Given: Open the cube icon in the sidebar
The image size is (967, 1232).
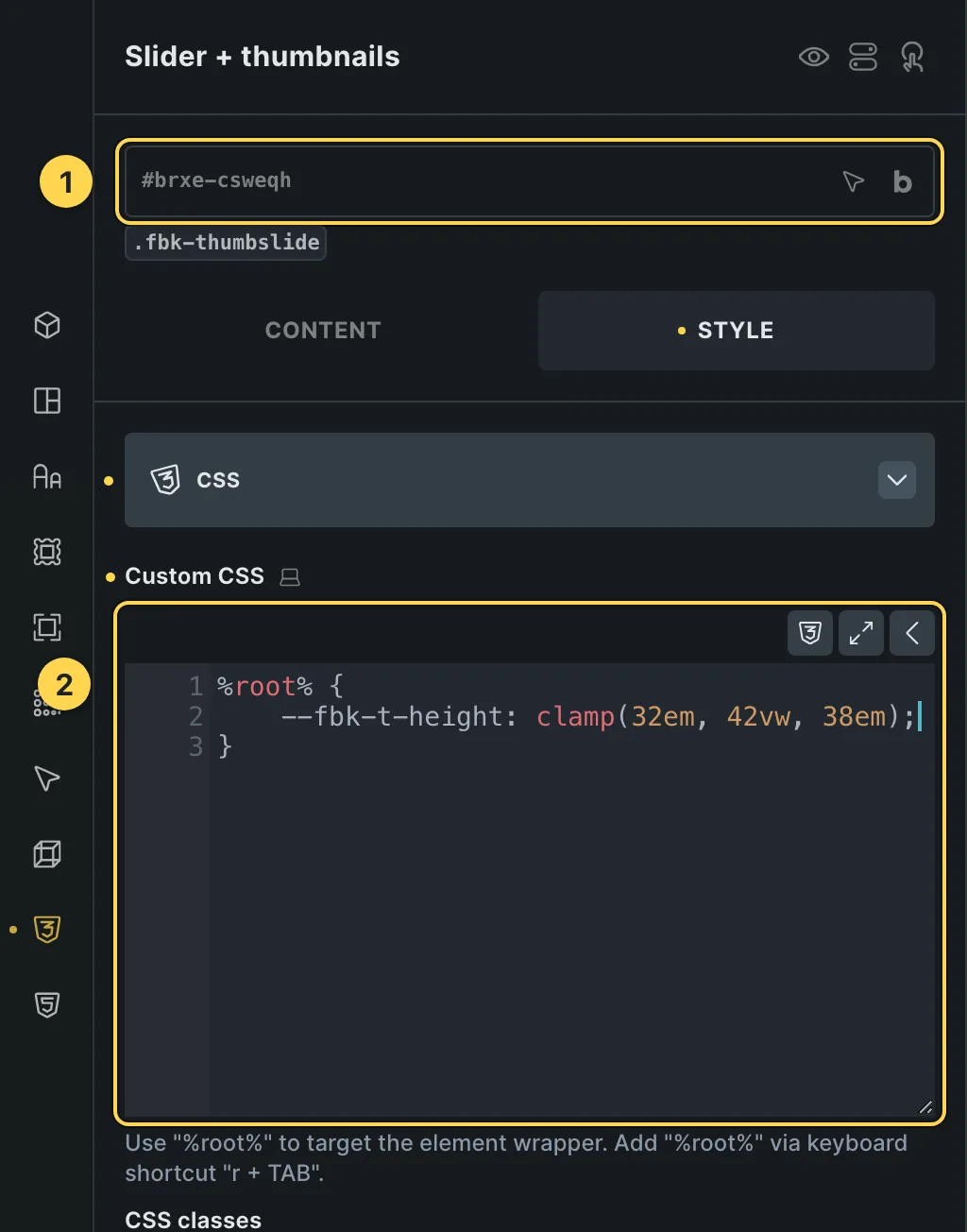Looking at the screenshot, I should tap(47, 325).
